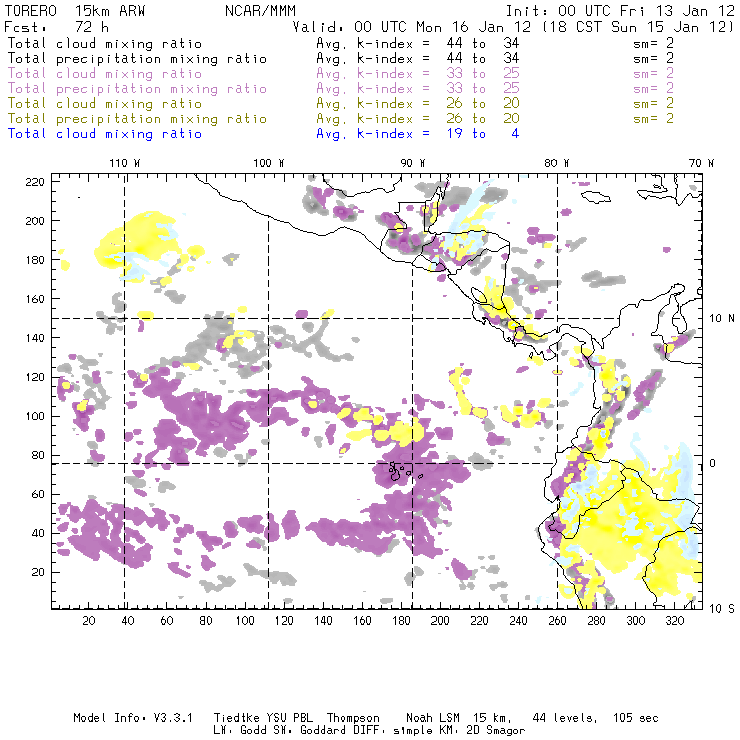The image size is (740, 740).
Task: Click the blue 'Total cloud mixing ratio' legend line
Action: click(x=105, y=134)
